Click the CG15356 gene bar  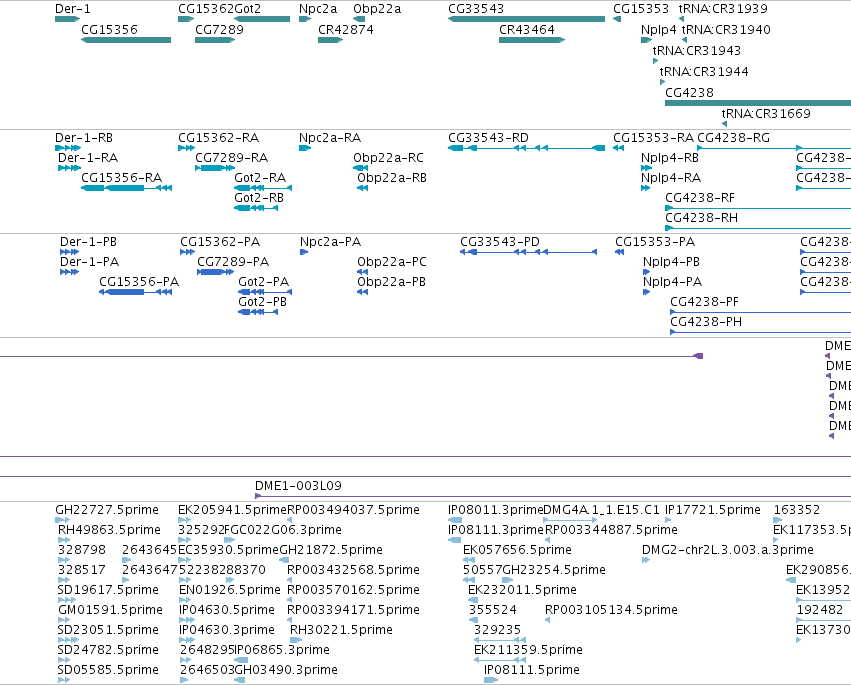pyautogui.click(x=126, y=40)
